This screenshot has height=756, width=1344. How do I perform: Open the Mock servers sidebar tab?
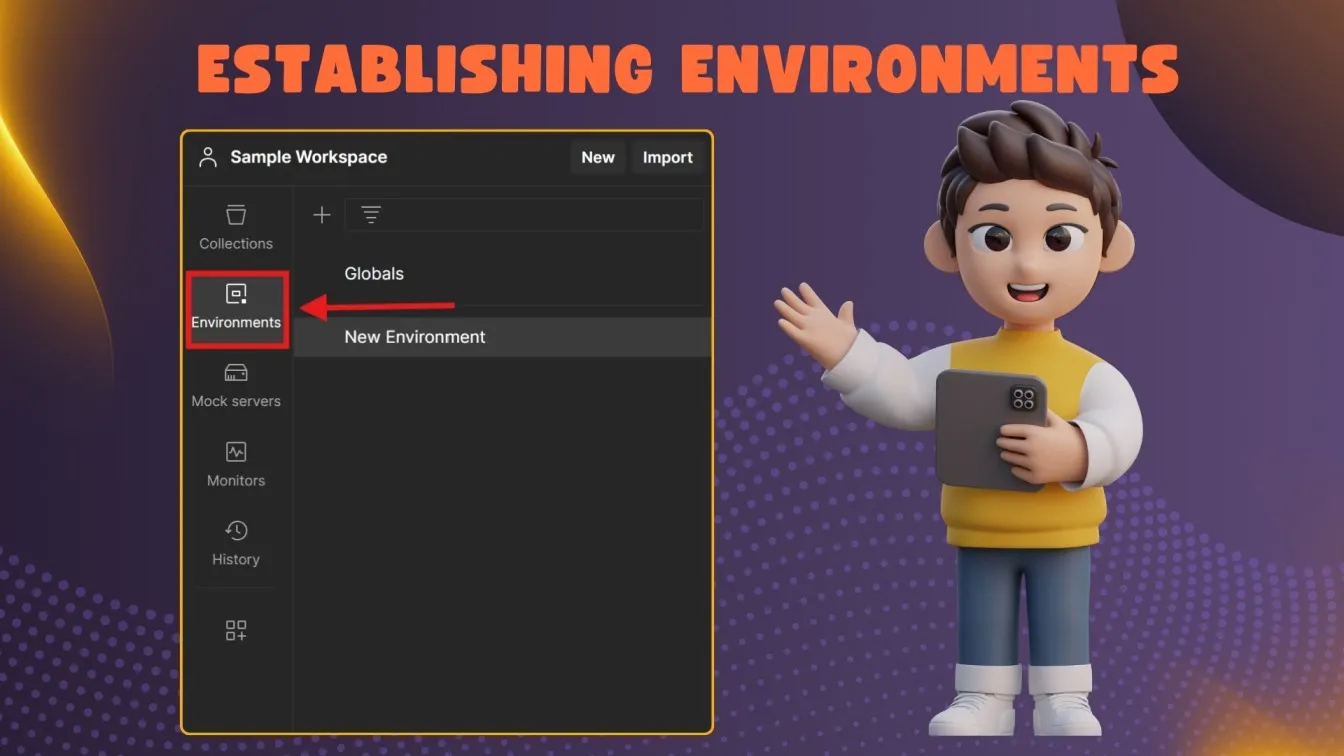236,386
